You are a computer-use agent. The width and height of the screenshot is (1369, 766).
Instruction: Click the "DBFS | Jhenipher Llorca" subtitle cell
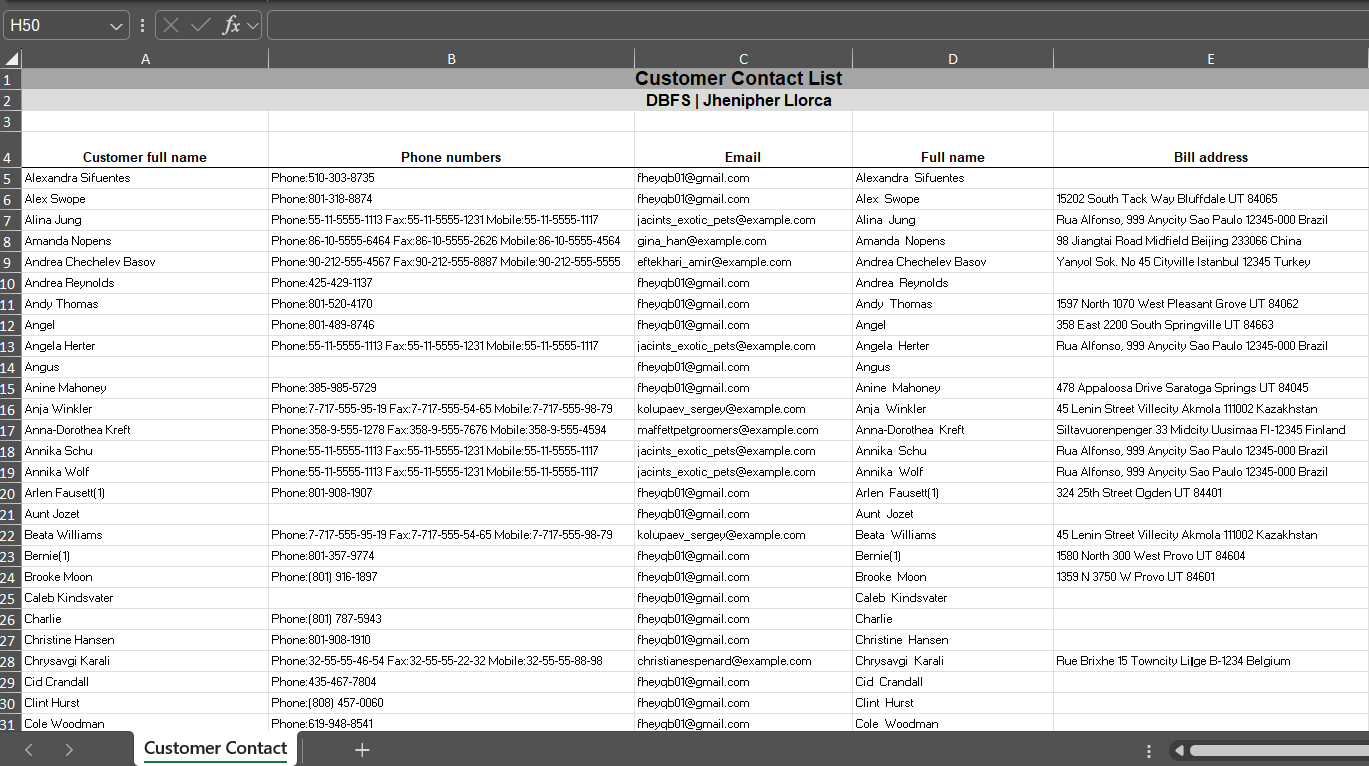(695, 100)
